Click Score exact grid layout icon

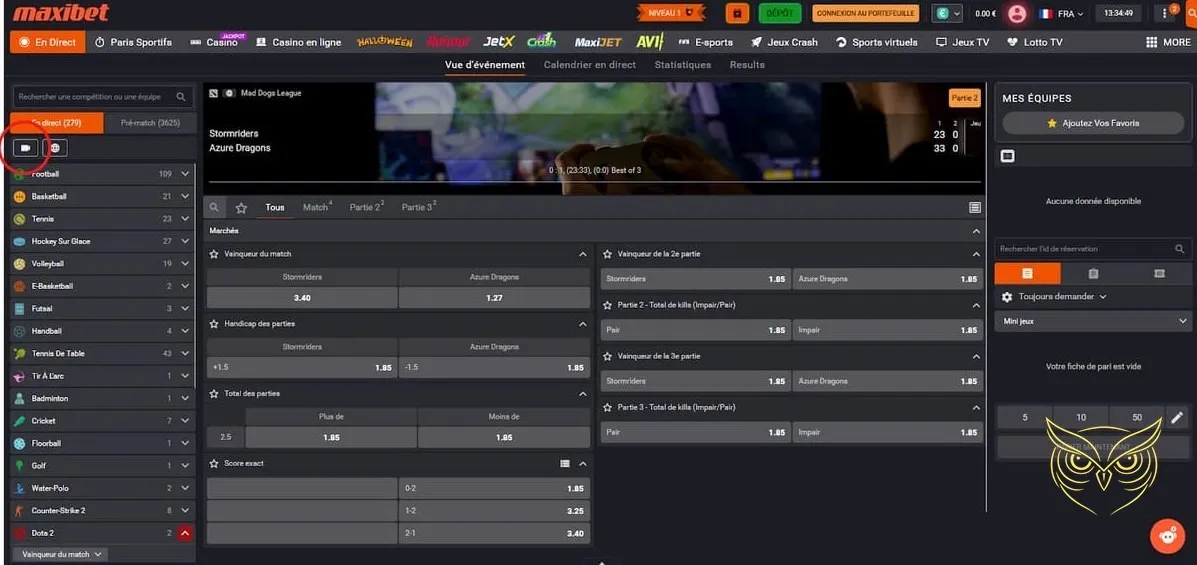(565, 463)
